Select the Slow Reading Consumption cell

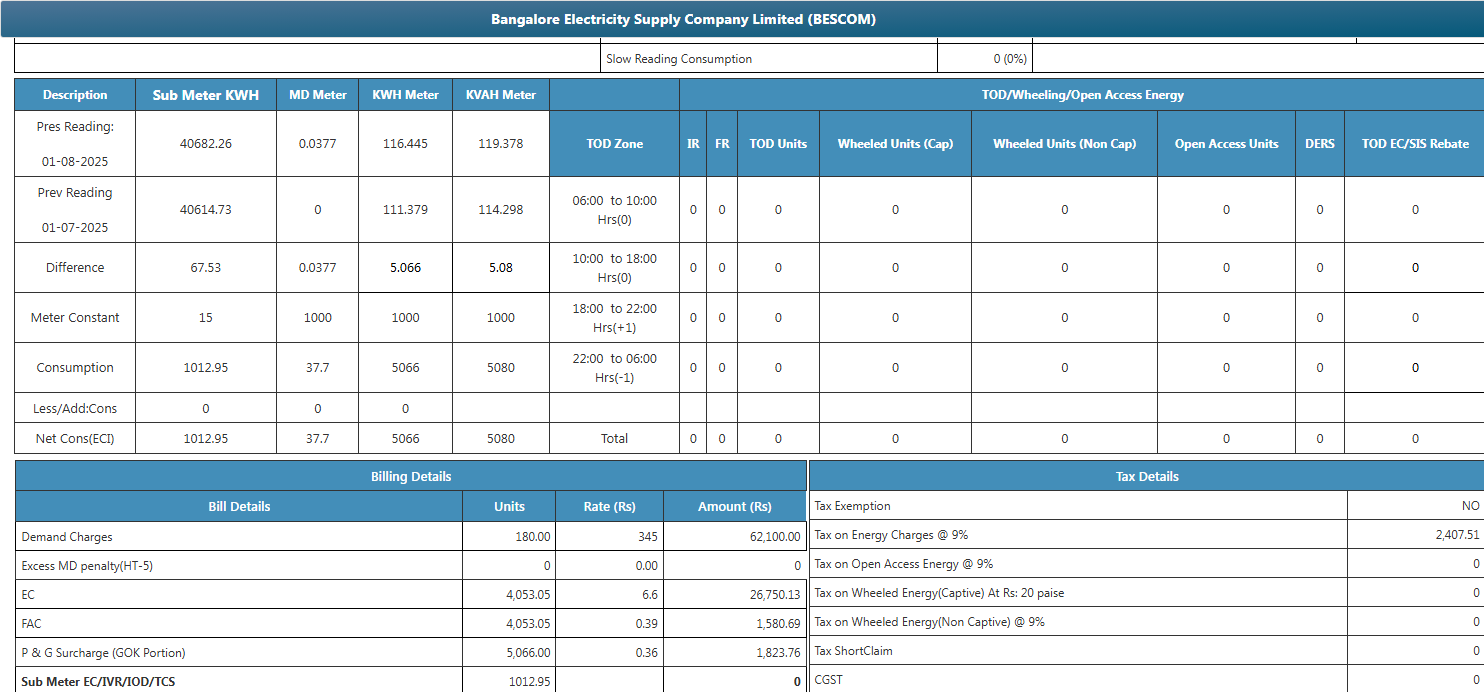pos(679,59)
